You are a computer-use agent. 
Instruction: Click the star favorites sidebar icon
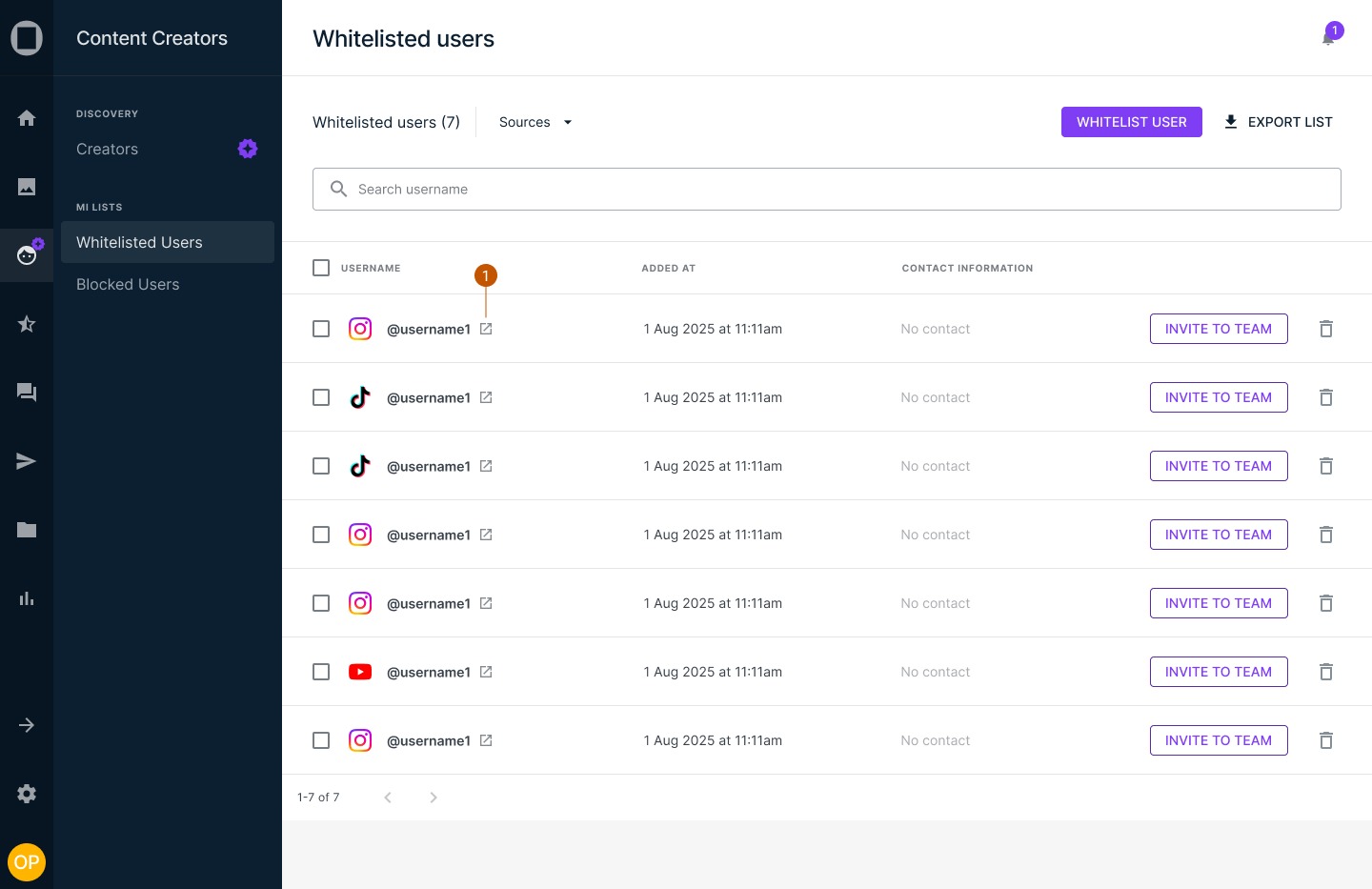tap(27, 324)
